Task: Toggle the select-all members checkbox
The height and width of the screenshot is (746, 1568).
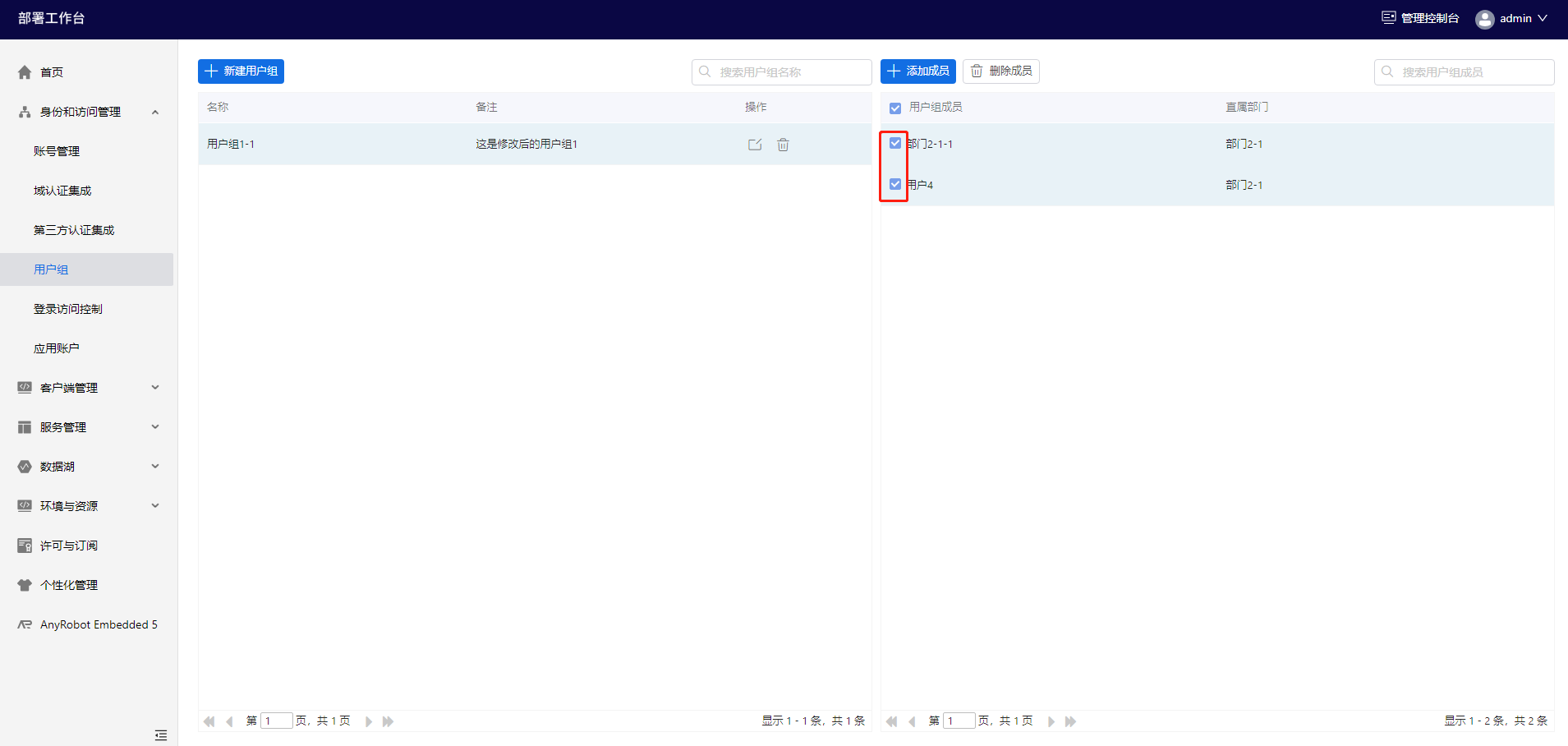Action: pyautogui.click(x=895, y=108)
